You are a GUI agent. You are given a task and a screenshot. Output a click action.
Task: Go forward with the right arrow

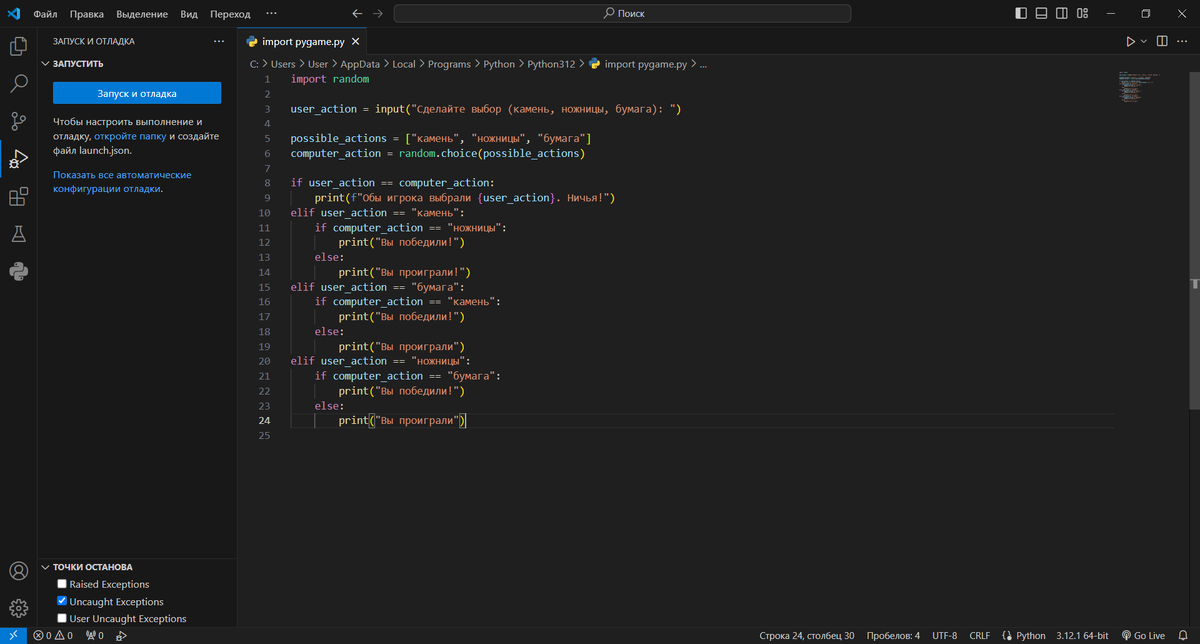[377, 14]
